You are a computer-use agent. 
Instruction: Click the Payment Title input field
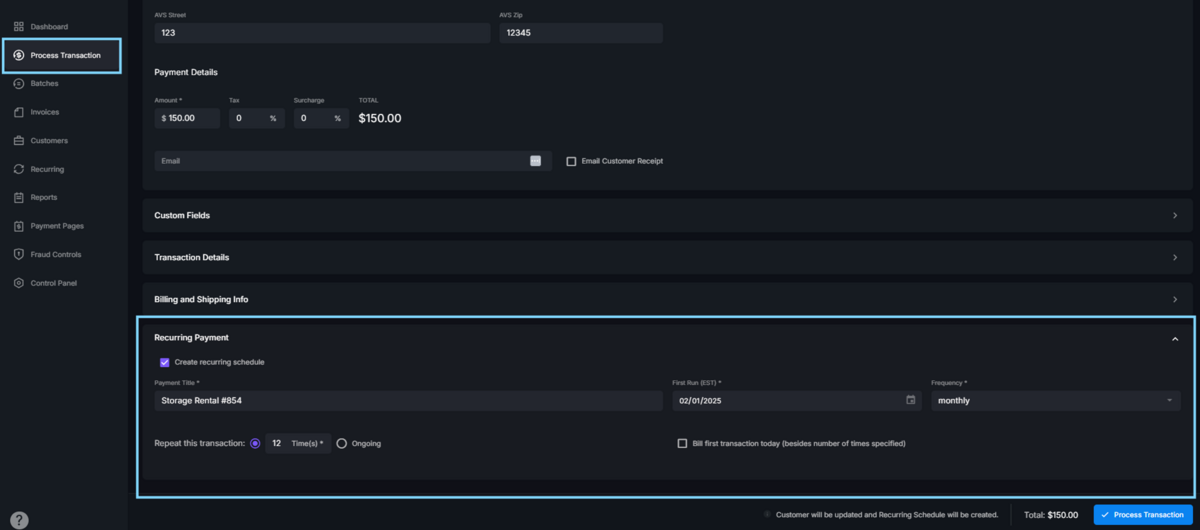pyautogui.click(x=408, y=401)
